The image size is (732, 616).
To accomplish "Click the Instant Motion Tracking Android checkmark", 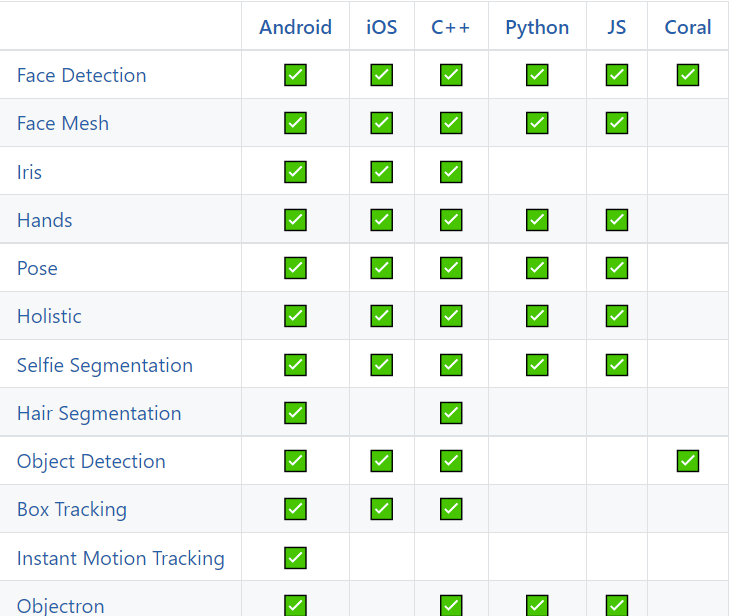I will pos(295,558).
